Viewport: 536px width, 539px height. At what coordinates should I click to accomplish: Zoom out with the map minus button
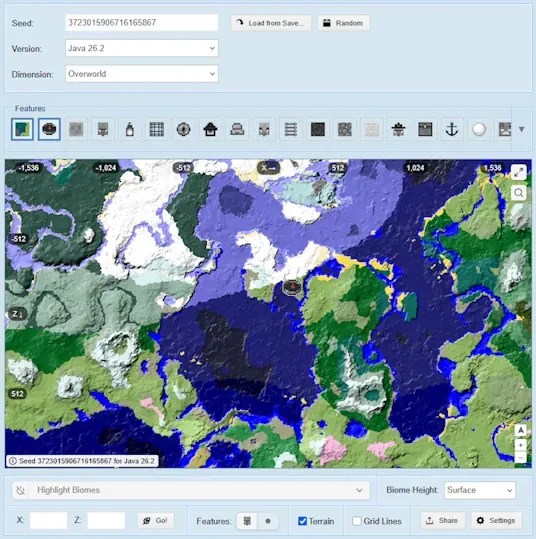click(521, 458)
